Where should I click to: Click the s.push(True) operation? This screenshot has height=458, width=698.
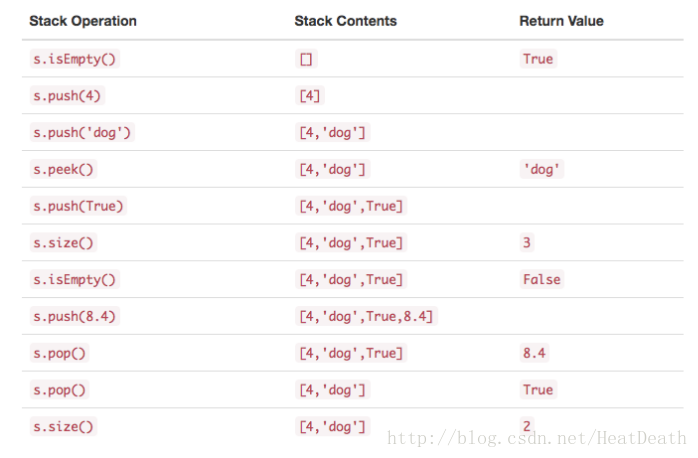click(78, 206)
